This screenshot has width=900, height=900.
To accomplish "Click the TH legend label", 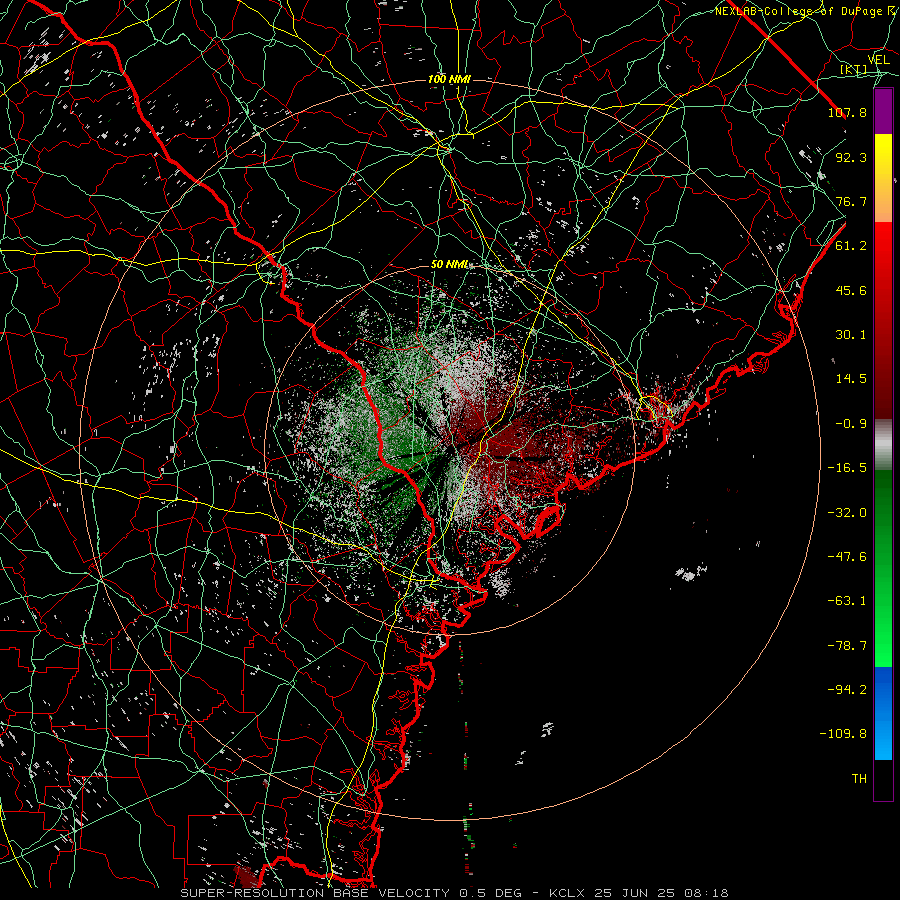I will click(859, 779).
